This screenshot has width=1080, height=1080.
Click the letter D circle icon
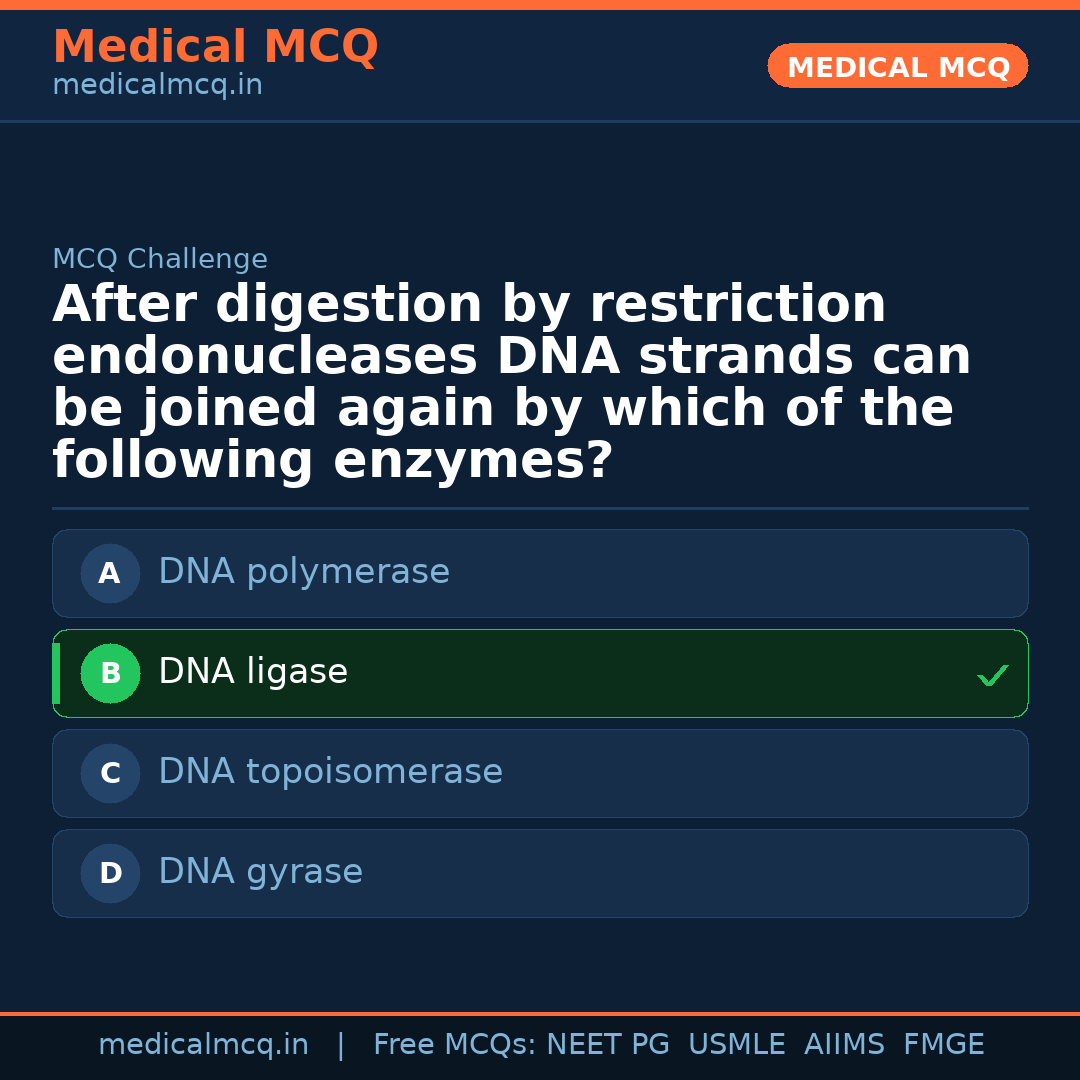click(110, 874)
